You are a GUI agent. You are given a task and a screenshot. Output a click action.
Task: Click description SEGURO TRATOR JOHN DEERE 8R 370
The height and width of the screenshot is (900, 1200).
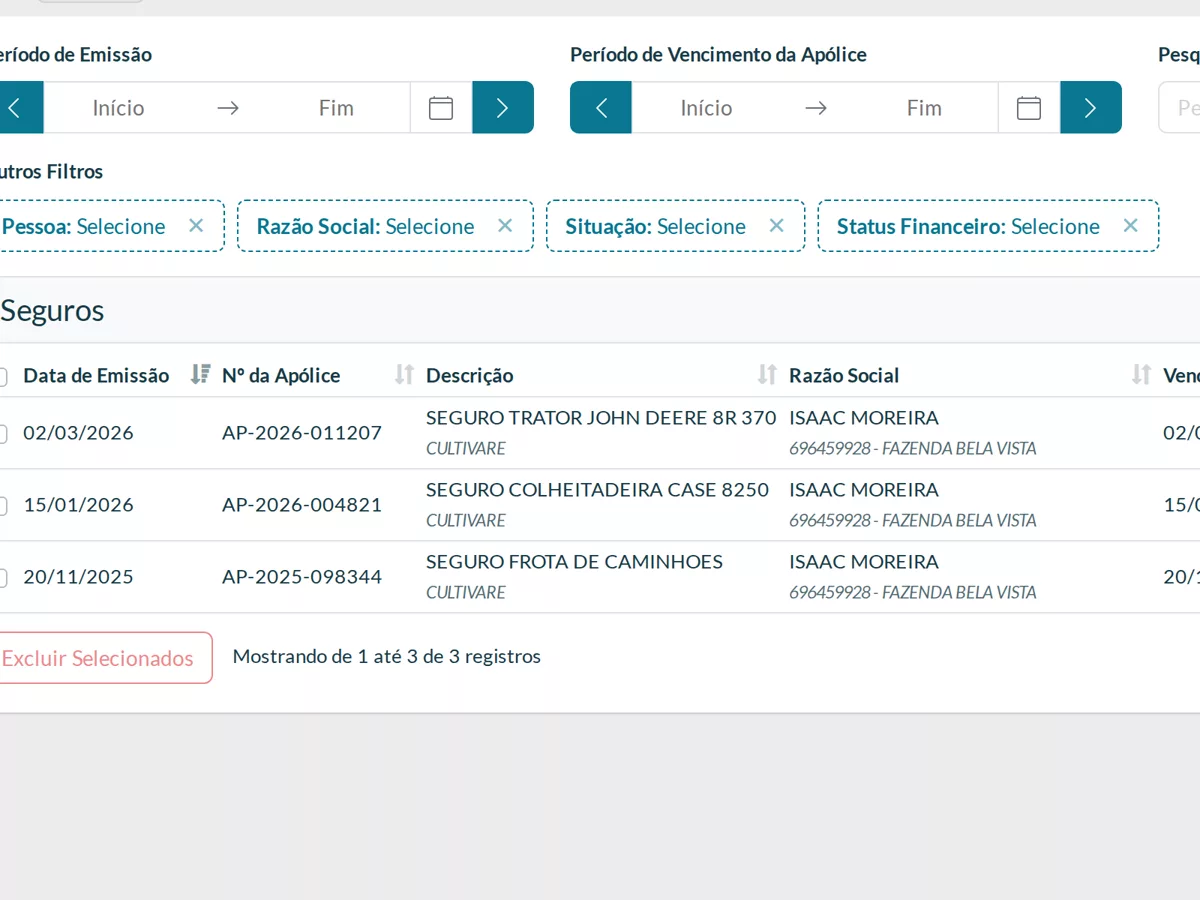tap(601, 418)
